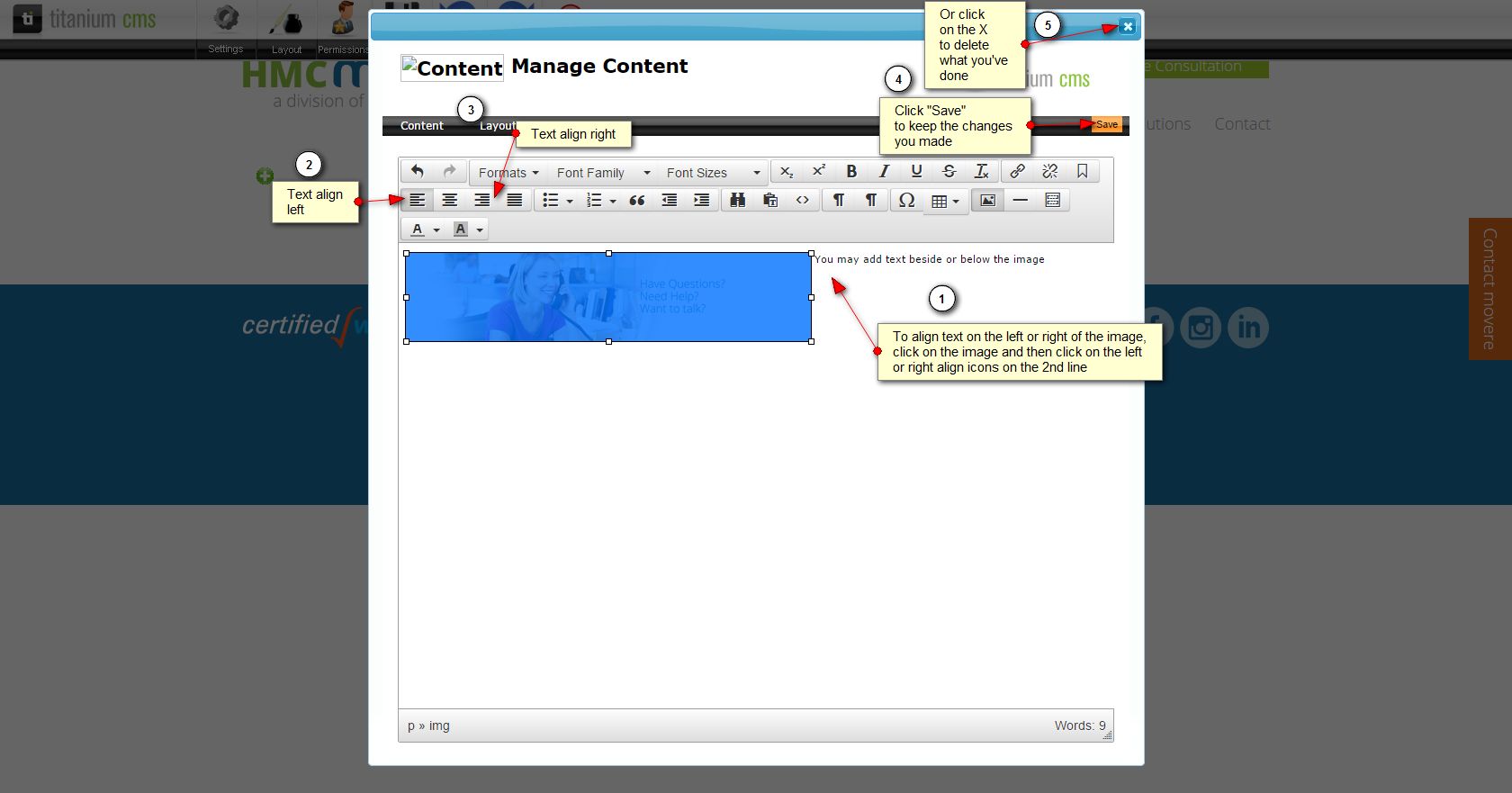The image size is (1512, 793).
Task: Click the undo arrow icon
Action: pyautogui.click(x=417, y=171)
